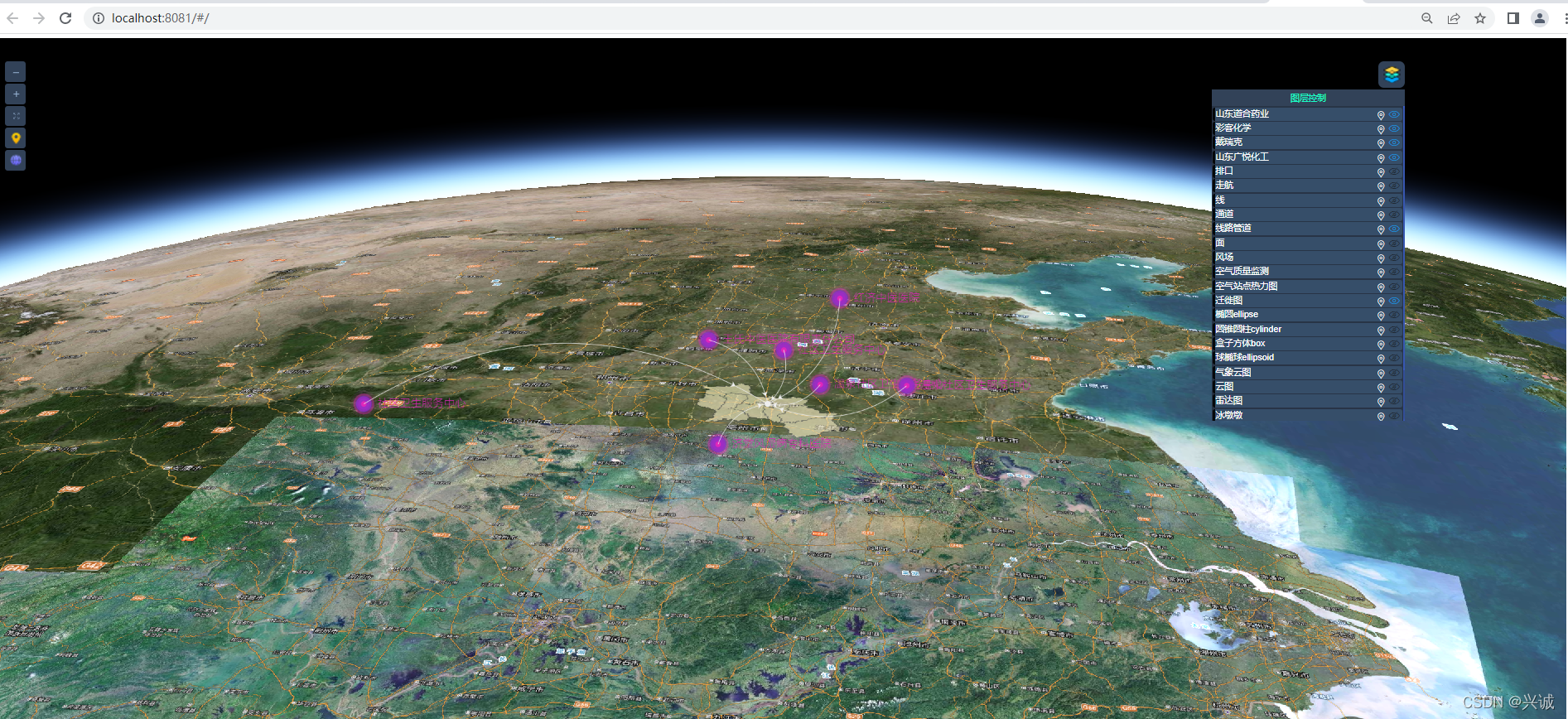1568x719 pixels.
Task: Open the browser share page icon
Action: coord(1454,18)
